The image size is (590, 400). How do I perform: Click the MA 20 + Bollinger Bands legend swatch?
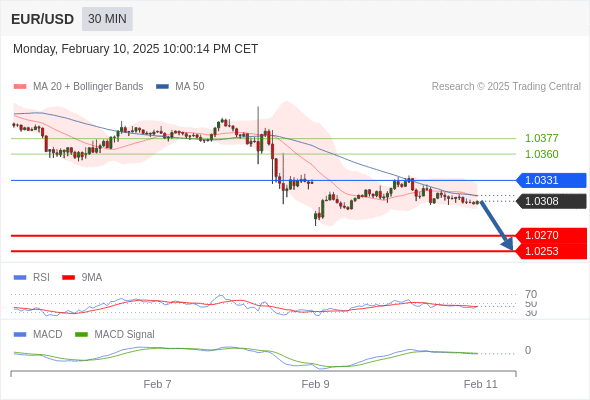(20, 87)
